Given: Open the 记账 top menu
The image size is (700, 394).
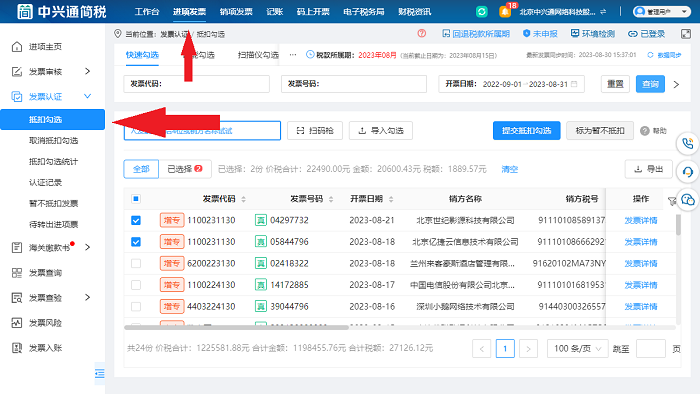Looking at the screenshot, I should click(275, 12).
